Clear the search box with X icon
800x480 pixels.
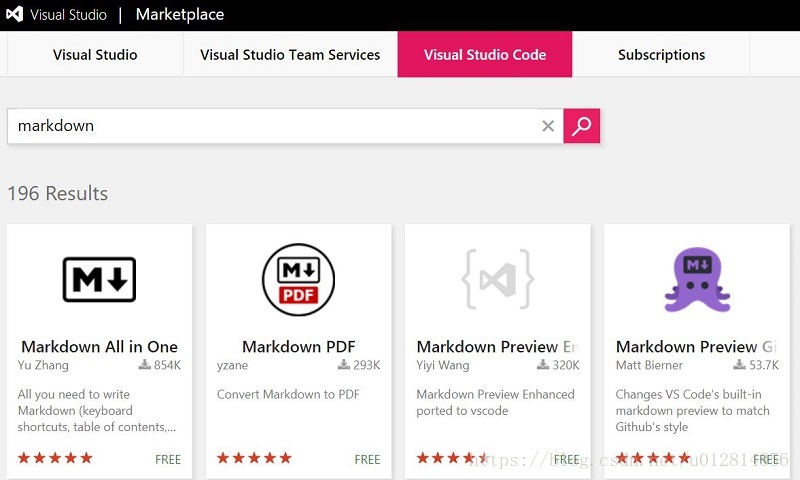pos(548,126)
